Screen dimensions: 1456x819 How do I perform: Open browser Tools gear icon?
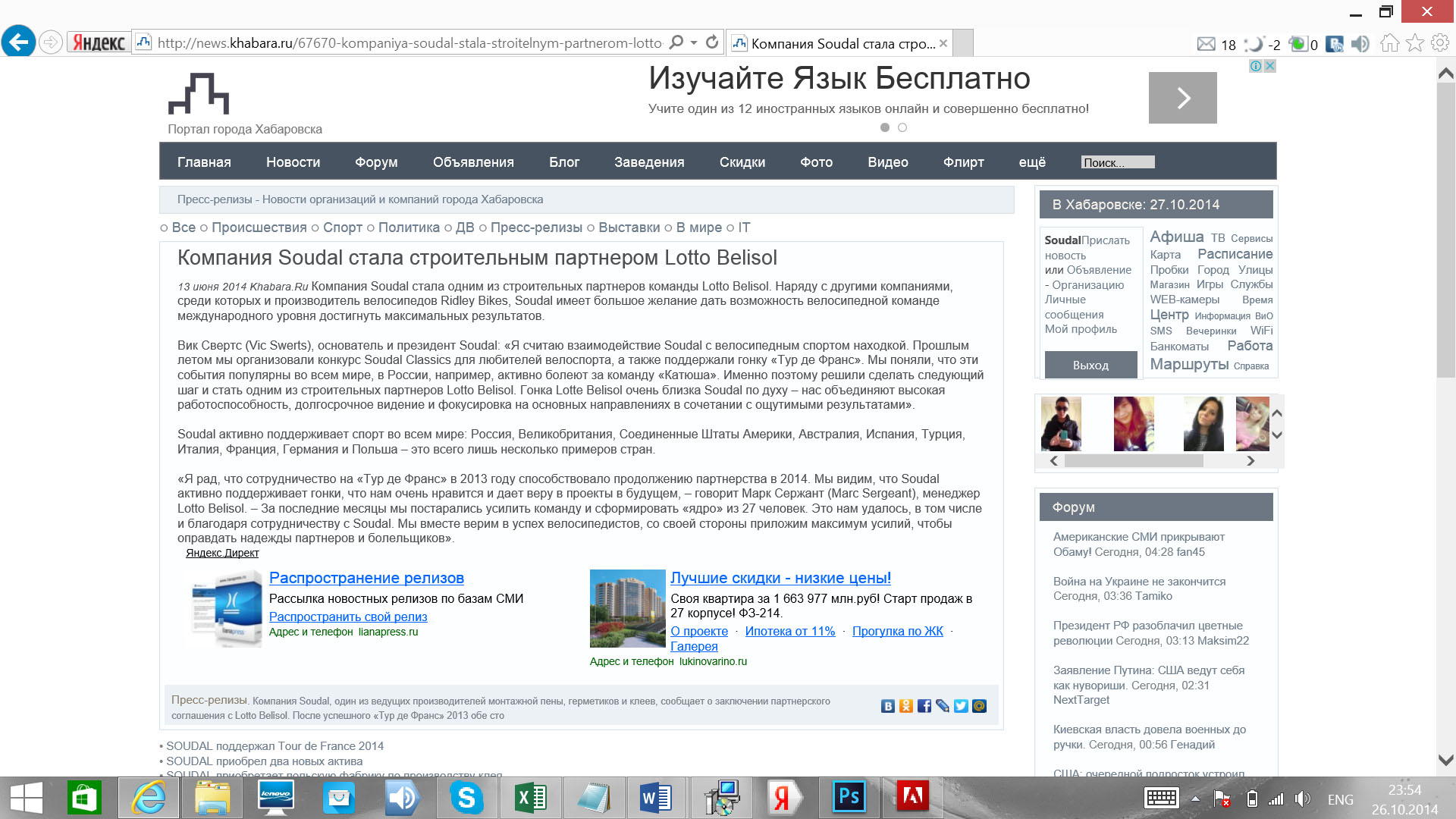(x=1439, y=43)
